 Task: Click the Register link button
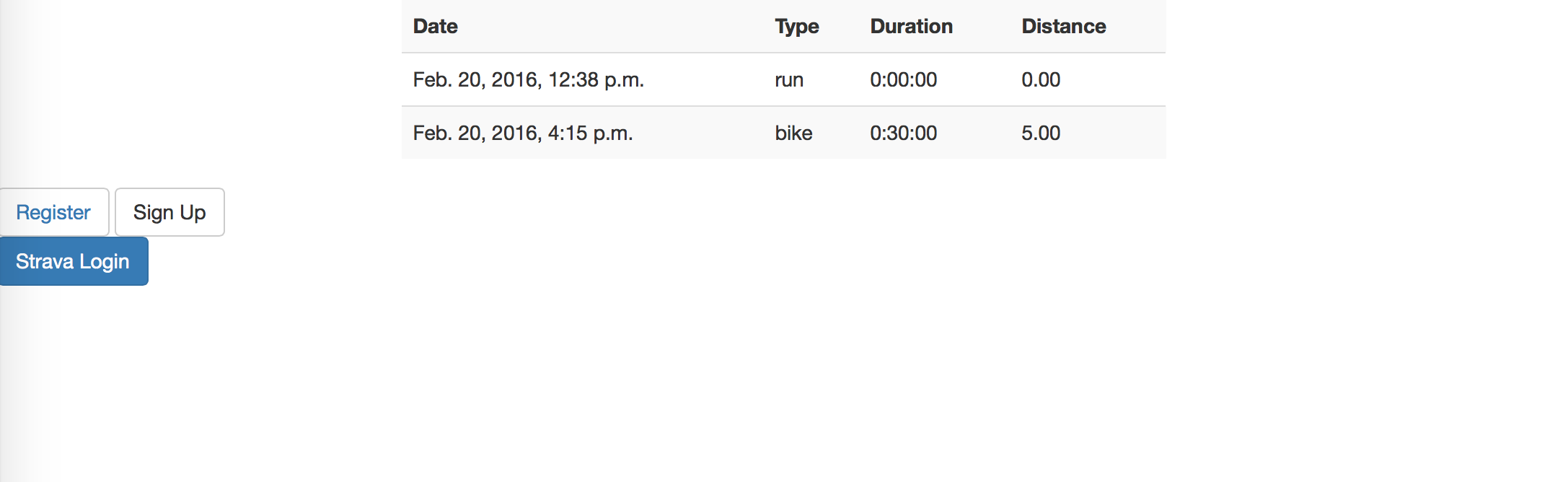click(53, 212)
